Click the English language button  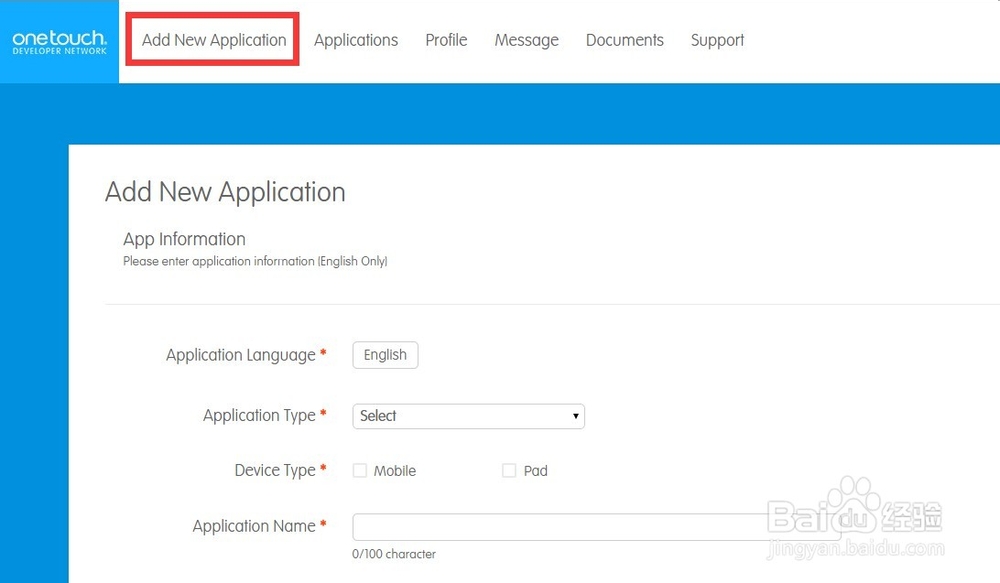point(385,355)
